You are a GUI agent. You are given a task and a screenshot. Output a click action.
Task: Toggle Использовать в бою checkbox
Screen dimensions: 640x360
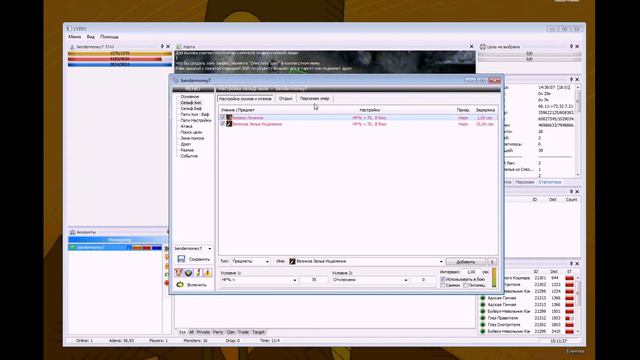(x=443, y=279)
